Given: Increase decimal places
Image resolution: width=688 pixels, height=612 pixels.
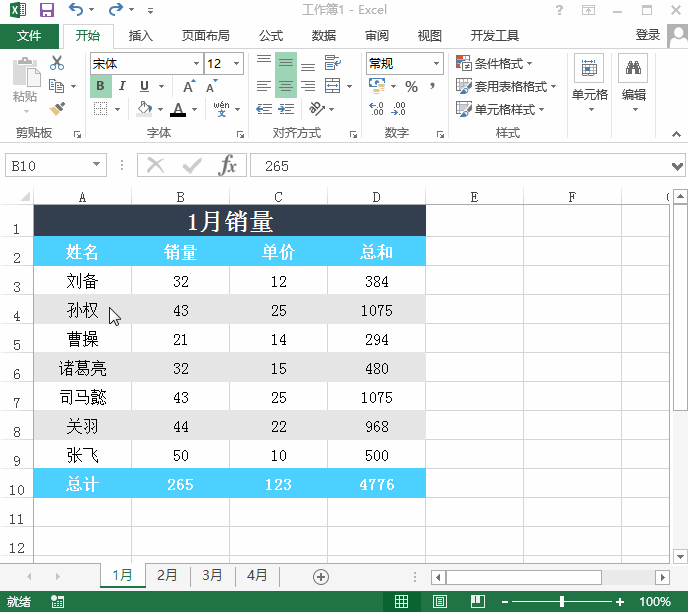Looking at the screenshot, I should coord(376,109).
